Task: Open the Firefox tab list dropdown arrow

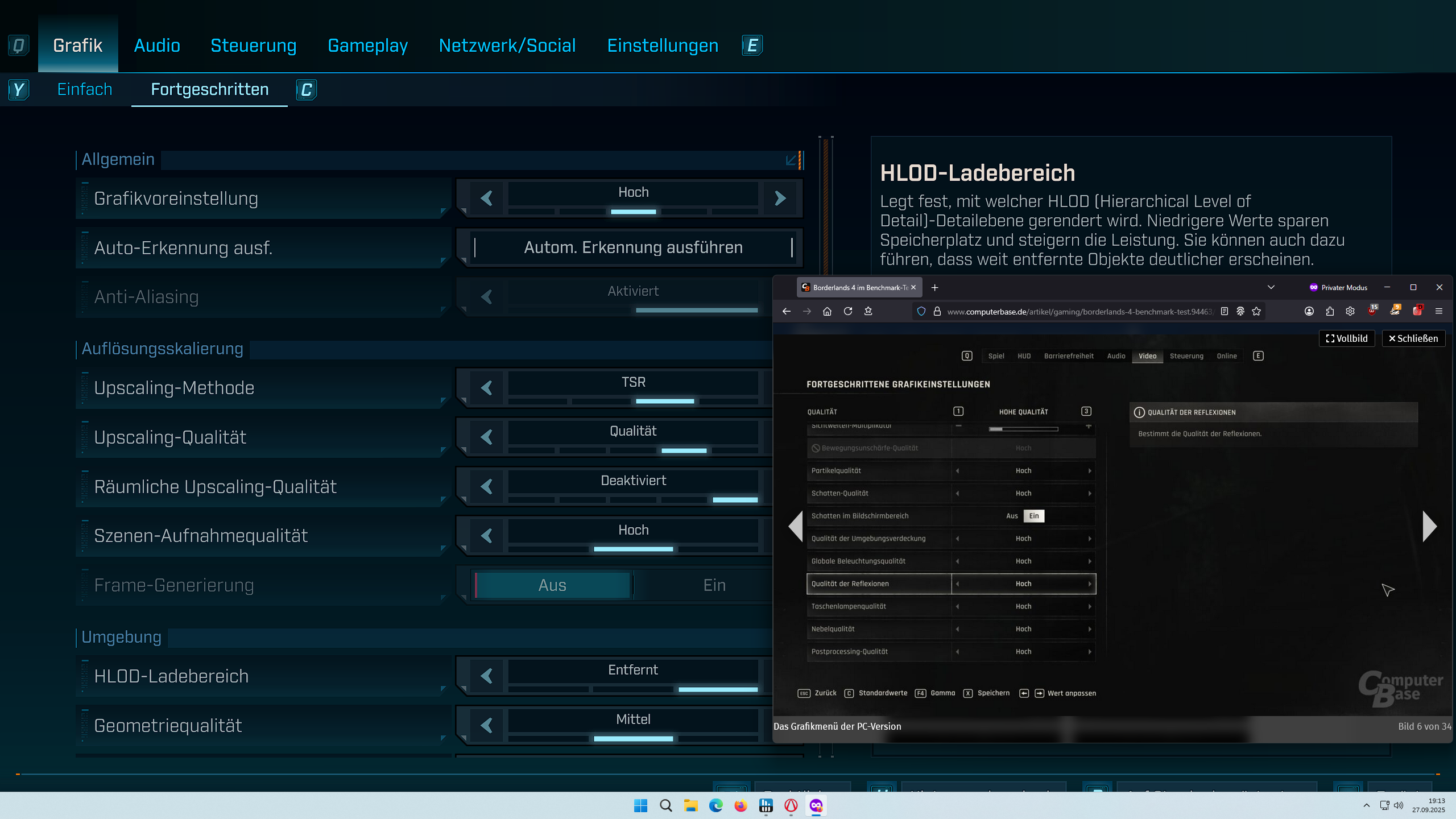Action: click(x=1272, y=287)
